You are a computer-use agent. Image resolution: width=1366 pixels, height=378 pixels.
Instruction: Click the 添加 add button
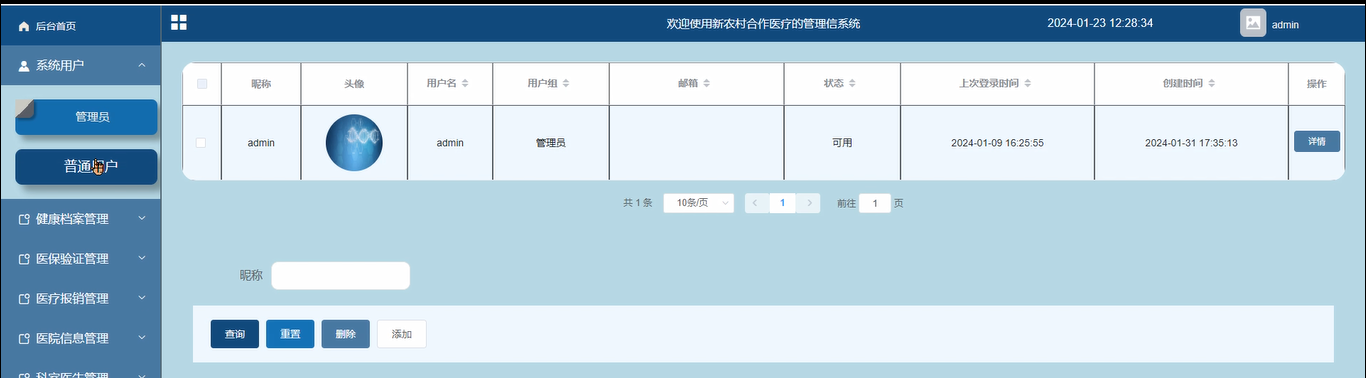point(402,334)
